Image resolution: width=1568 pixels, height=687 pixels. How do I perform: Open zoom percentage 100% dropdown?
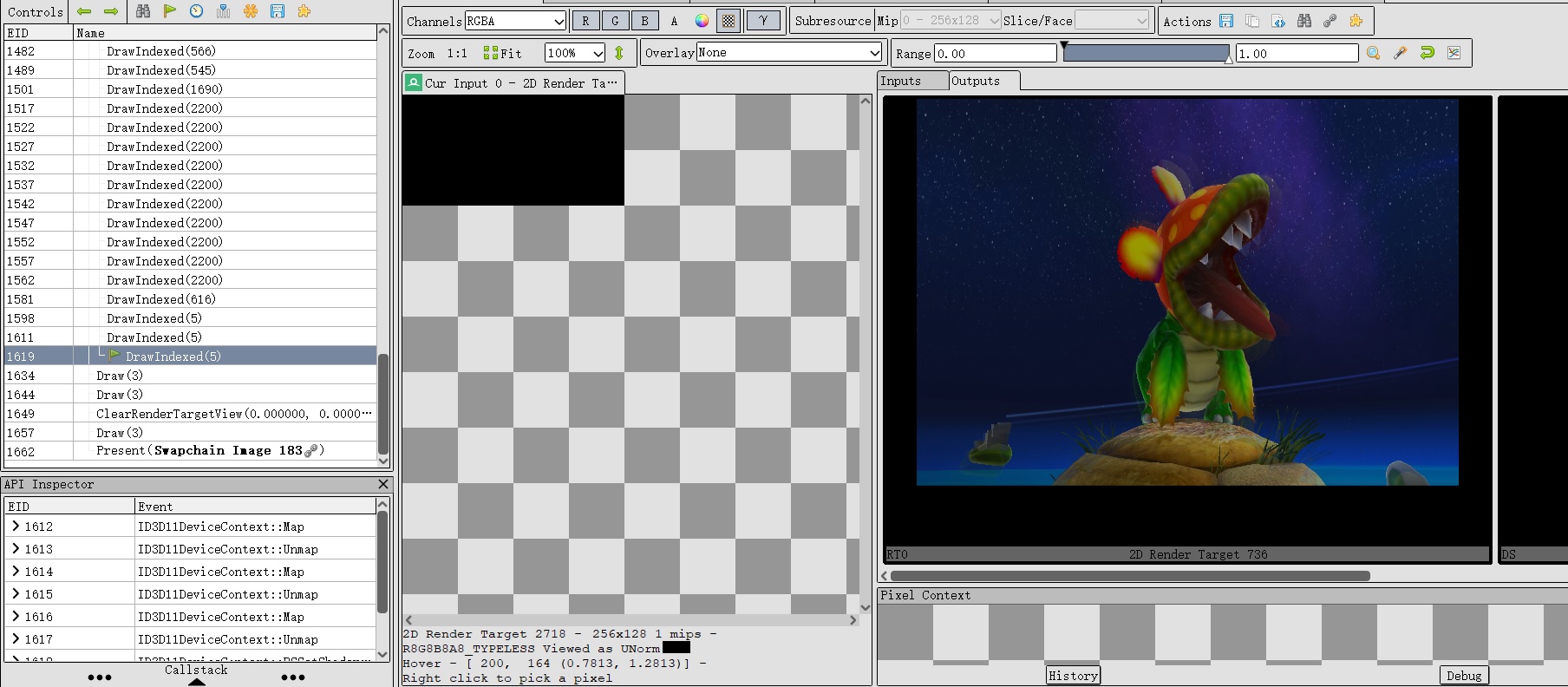[575, 53]
